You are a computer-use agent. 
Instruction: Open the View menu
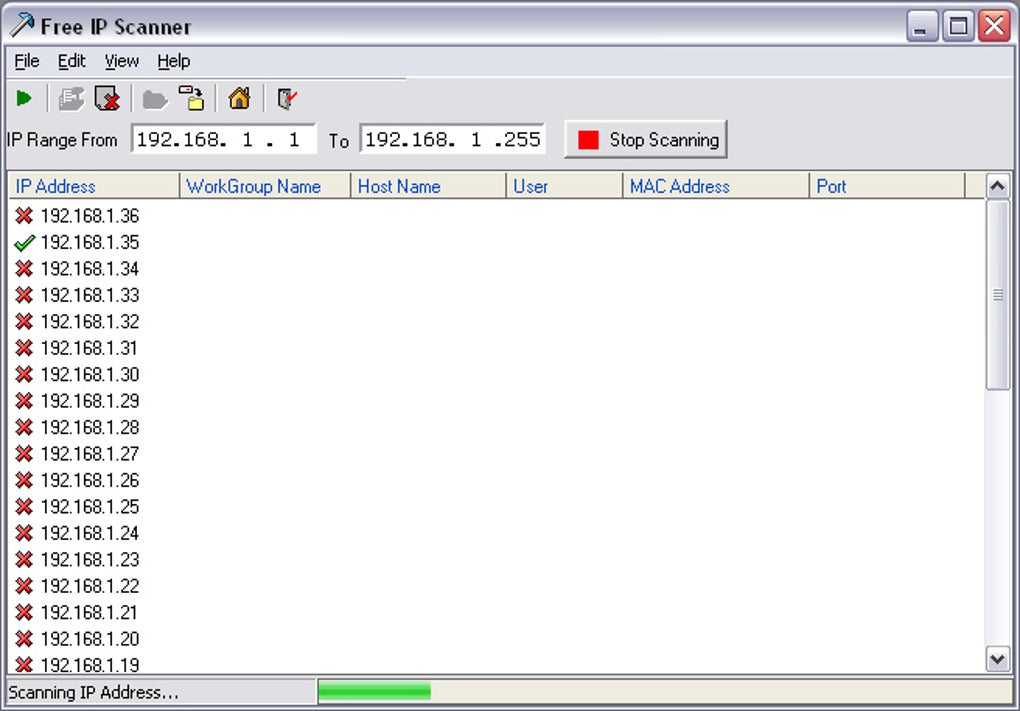[x=122, y=61]
